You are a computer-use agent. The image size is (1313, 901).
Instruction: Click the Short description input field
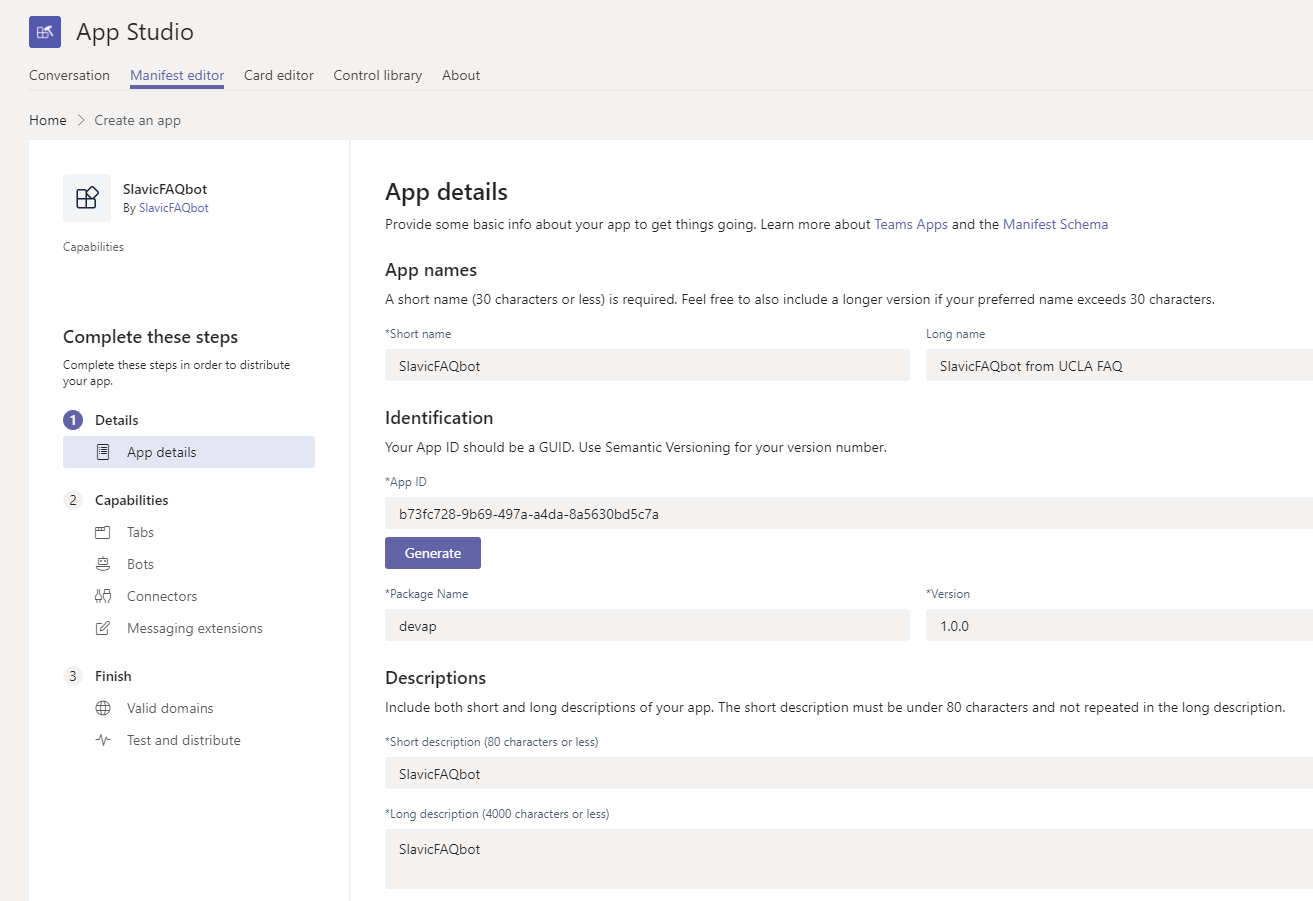[x=849, y=773]
